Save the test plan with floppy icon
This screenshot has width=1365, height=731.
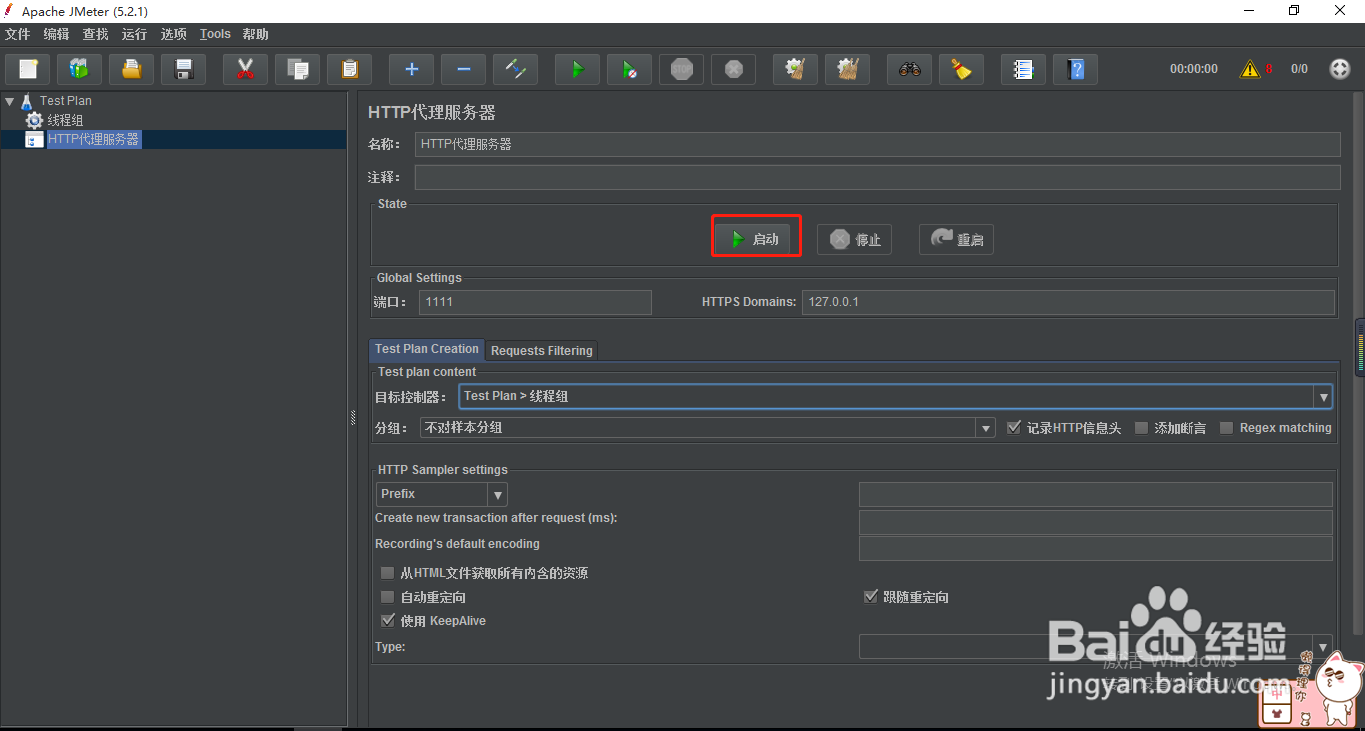pos(183,69)
